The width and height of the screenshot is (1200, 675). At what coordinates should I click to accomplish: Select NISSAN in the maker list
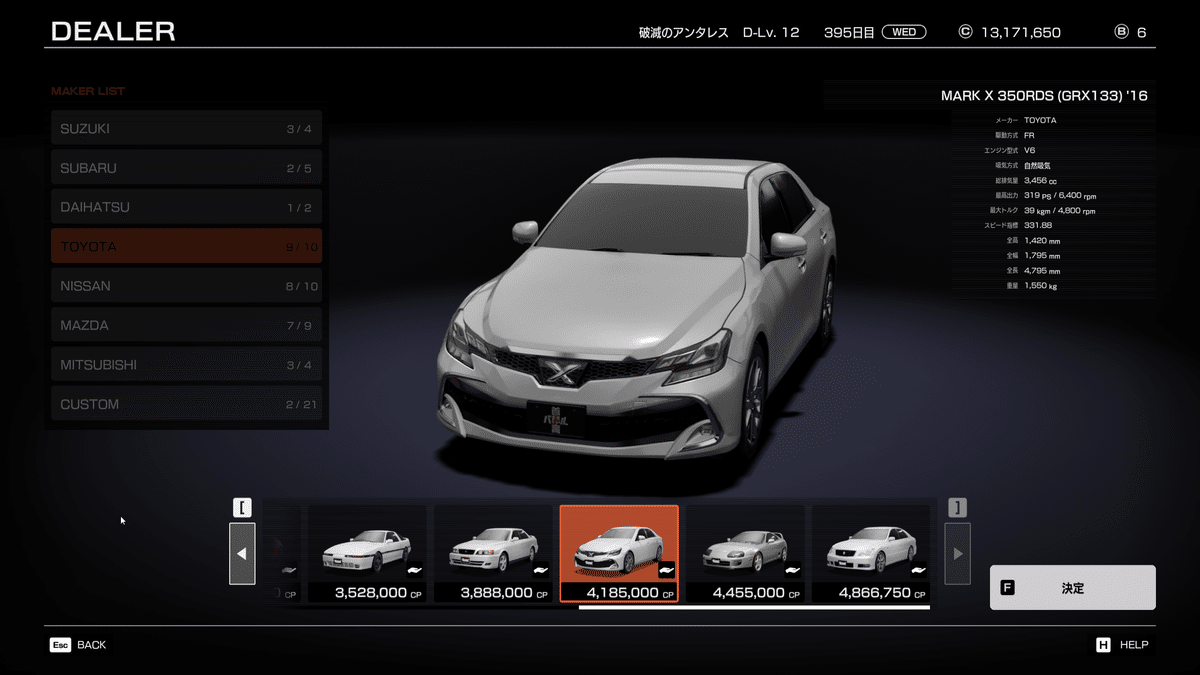pyautogui.click(x=186, y=286)
